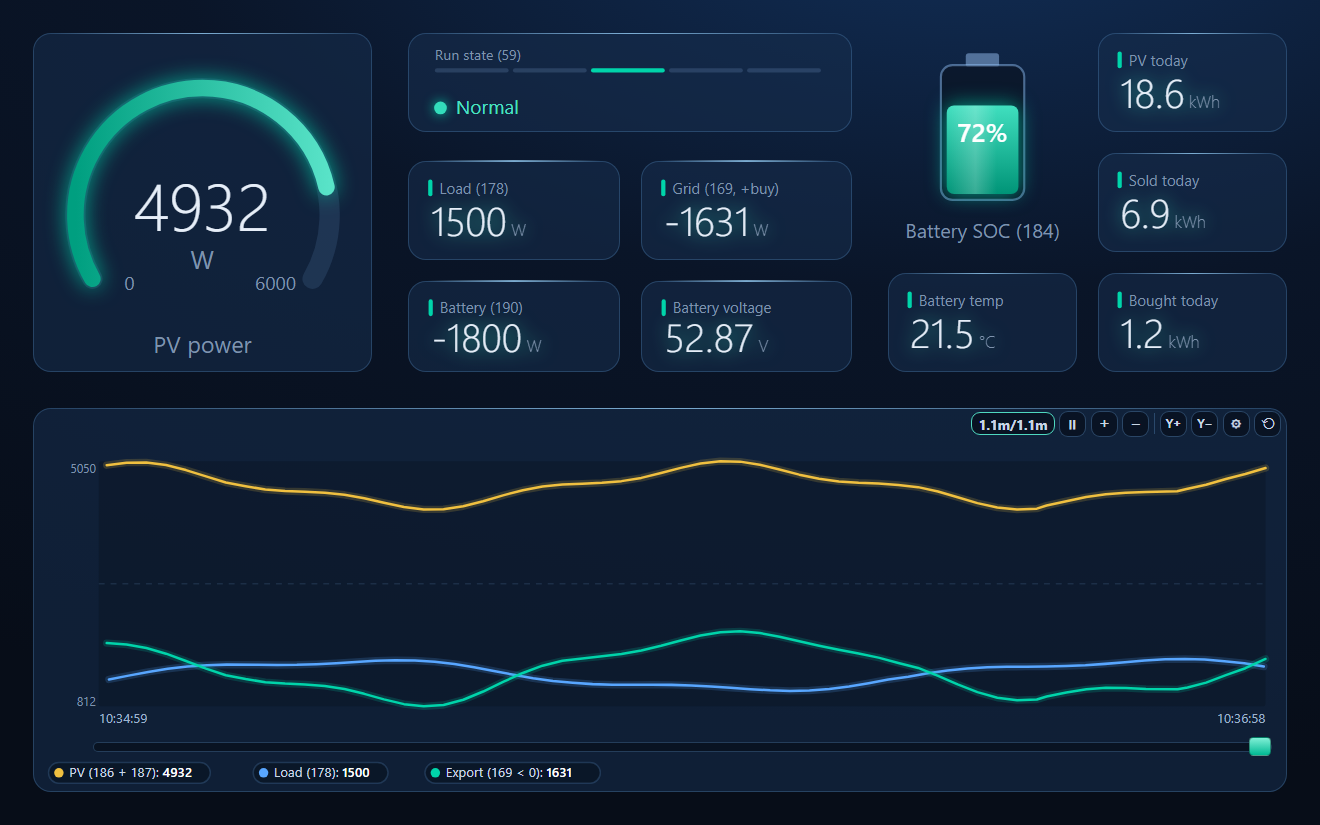Click the Battery (190) value -1800

(x=477, y=338)
